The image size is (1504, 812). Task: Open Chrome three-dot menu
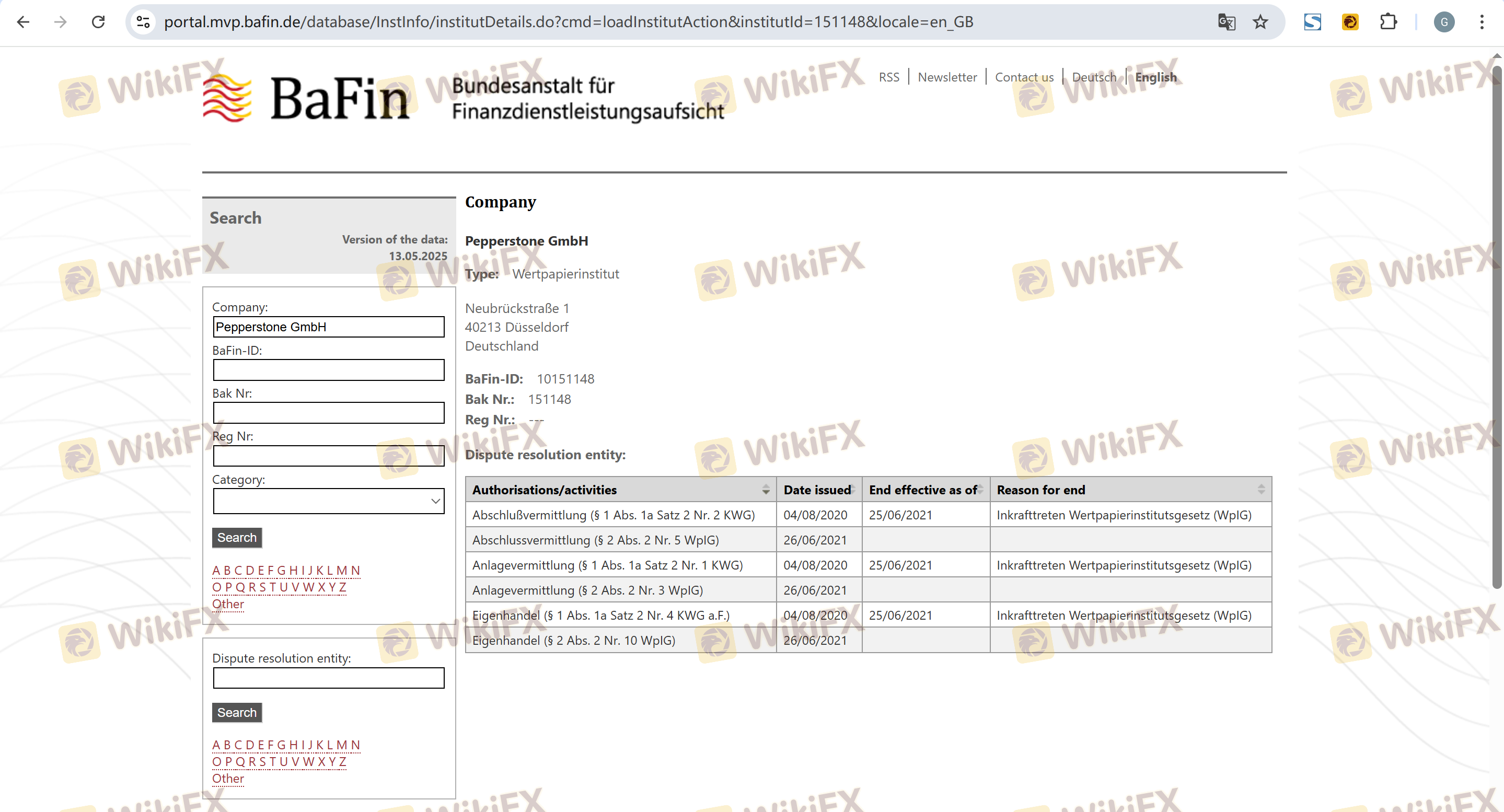click(1481, 22)
